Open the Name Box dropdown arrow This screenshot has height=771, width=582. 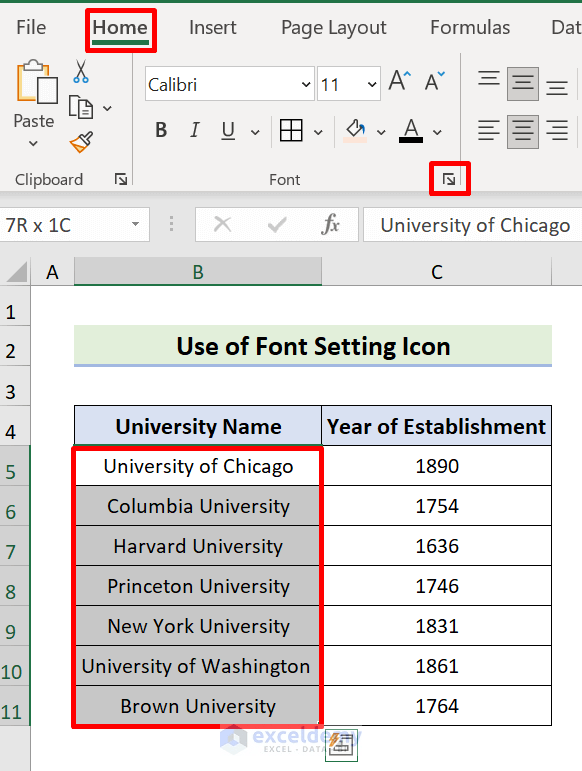[135, 225]
